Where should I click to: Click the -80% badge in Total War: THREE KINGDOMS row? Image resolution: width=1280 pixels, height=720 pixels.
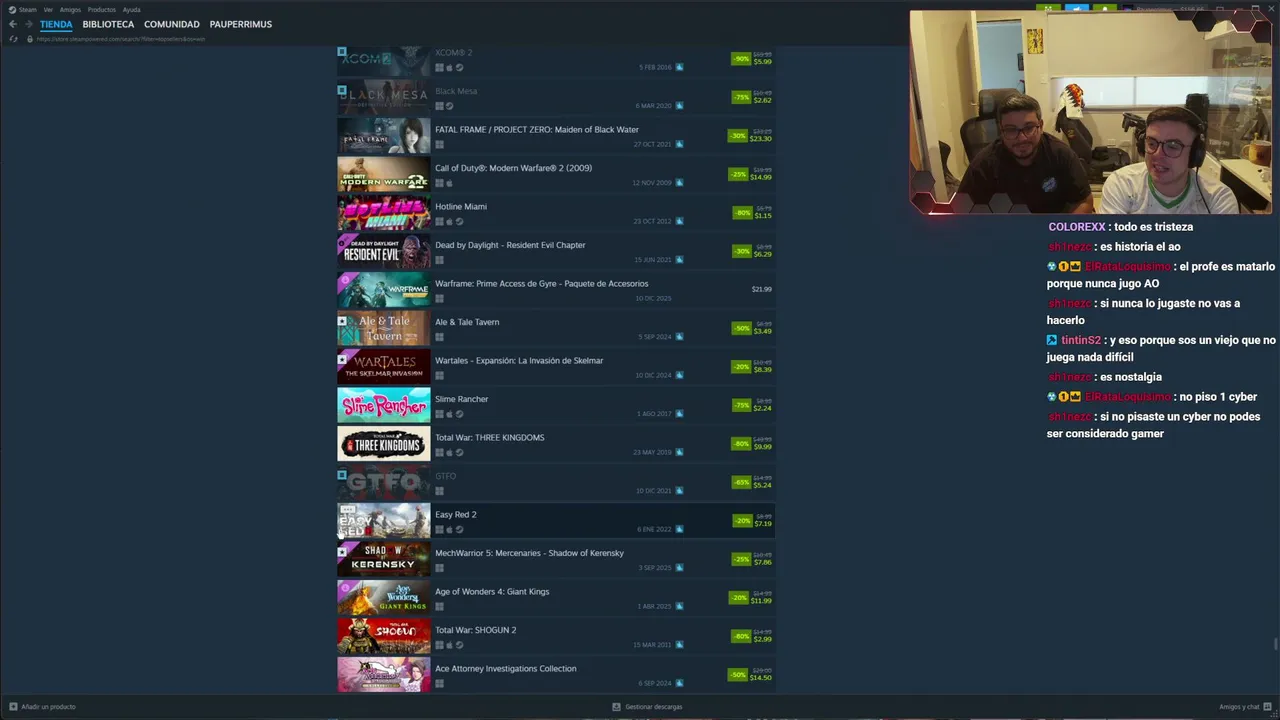pyautogui.click(x=741, y=443)
